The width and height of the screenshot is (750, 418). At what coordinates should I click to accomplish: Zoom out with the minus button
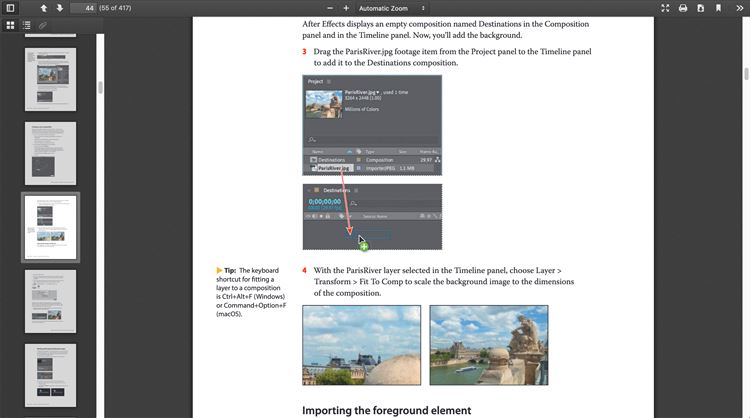(x=330, y=8)
